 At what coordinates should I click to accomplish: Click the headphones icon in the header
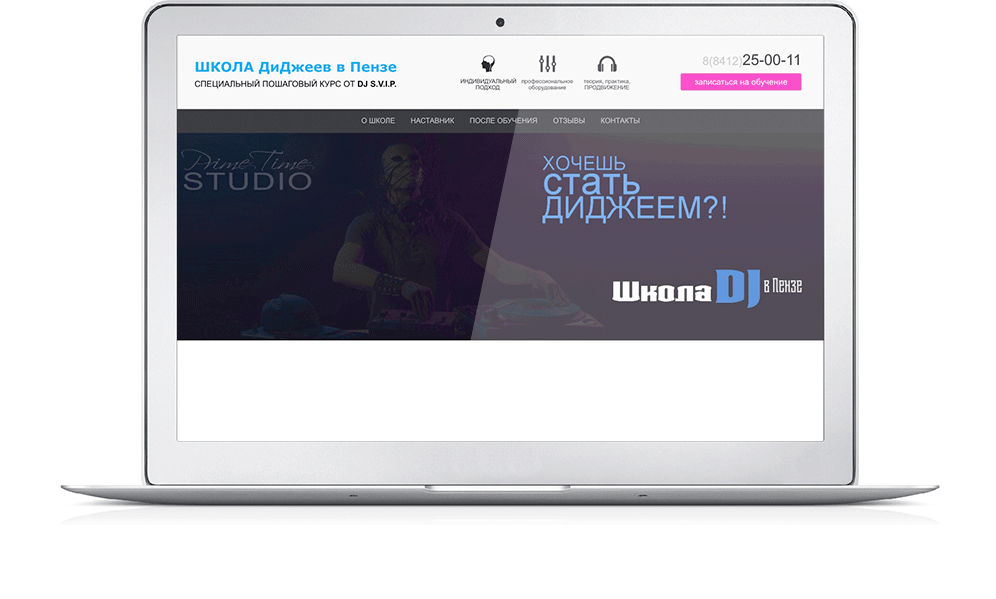606,64
